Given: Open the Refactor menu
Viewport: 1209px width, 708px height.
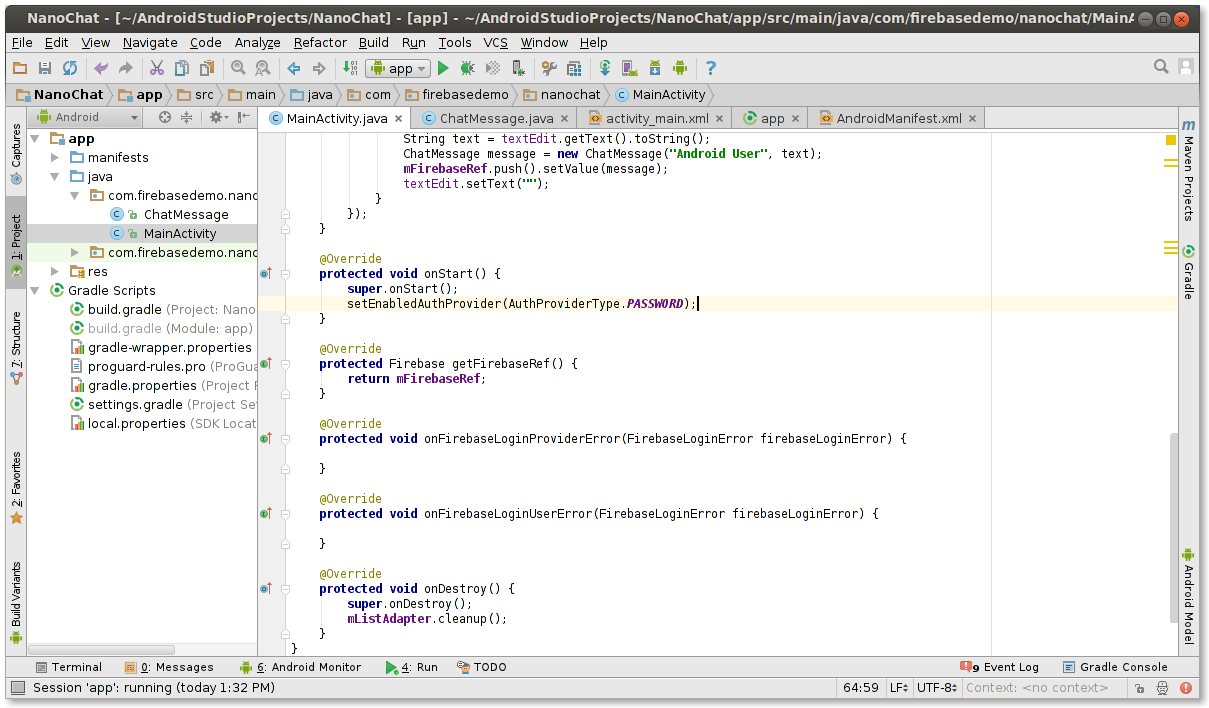Looking at the screenshot, I should 320,42.
